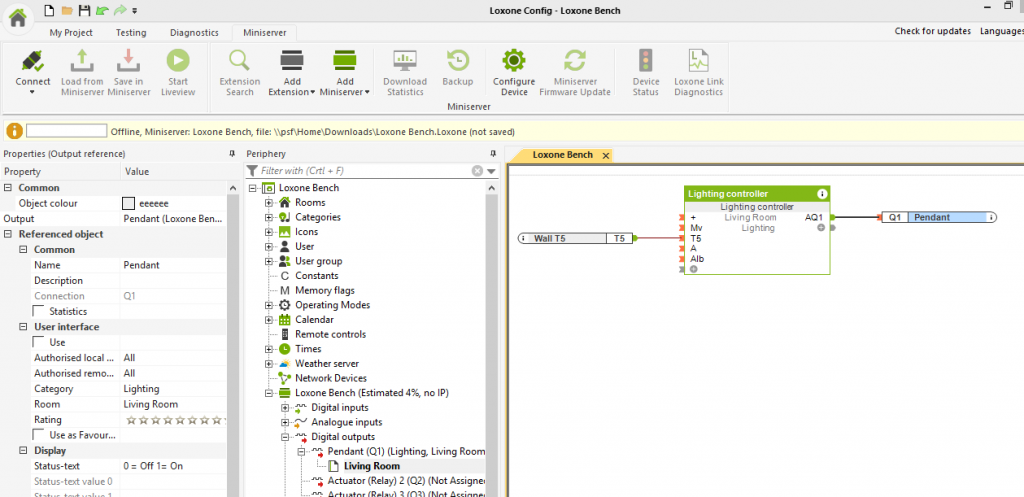Click the Object colour swatch
Screen dimensions: 1024x497
129,203
